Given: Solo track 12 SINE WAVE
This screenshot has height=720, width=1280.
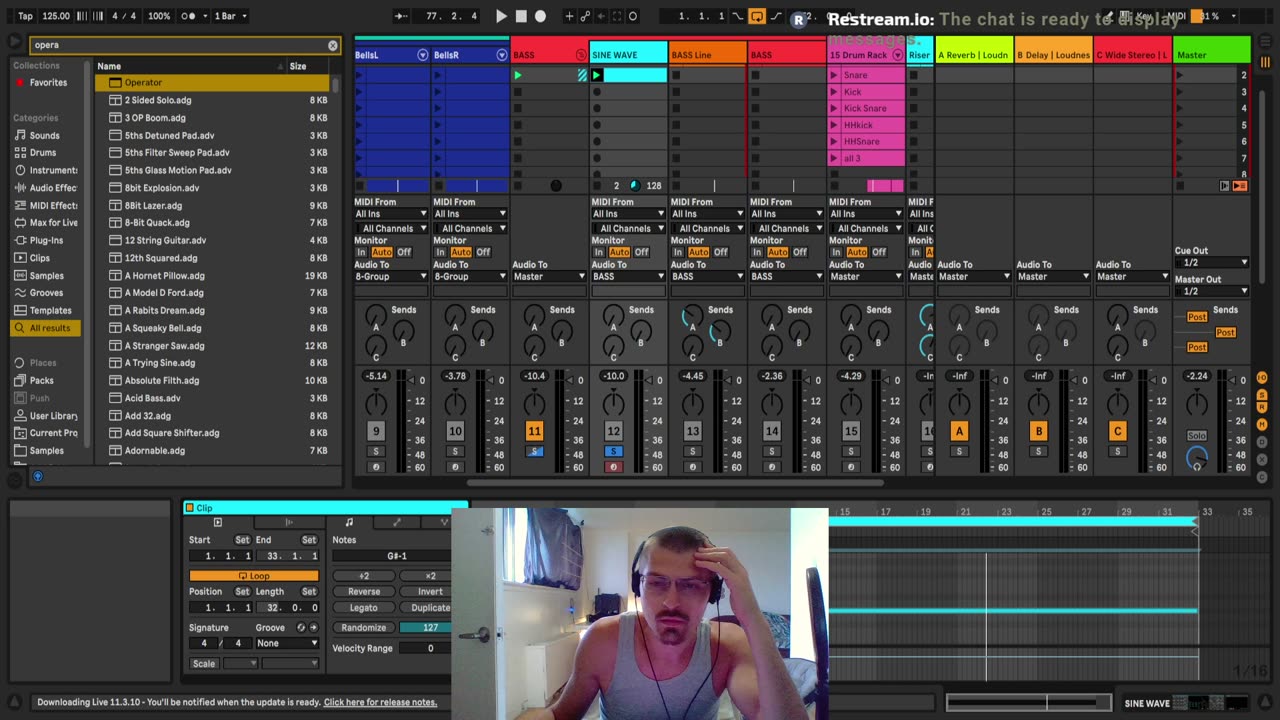Looking at the screenshot, I should [x=613, y=452].
